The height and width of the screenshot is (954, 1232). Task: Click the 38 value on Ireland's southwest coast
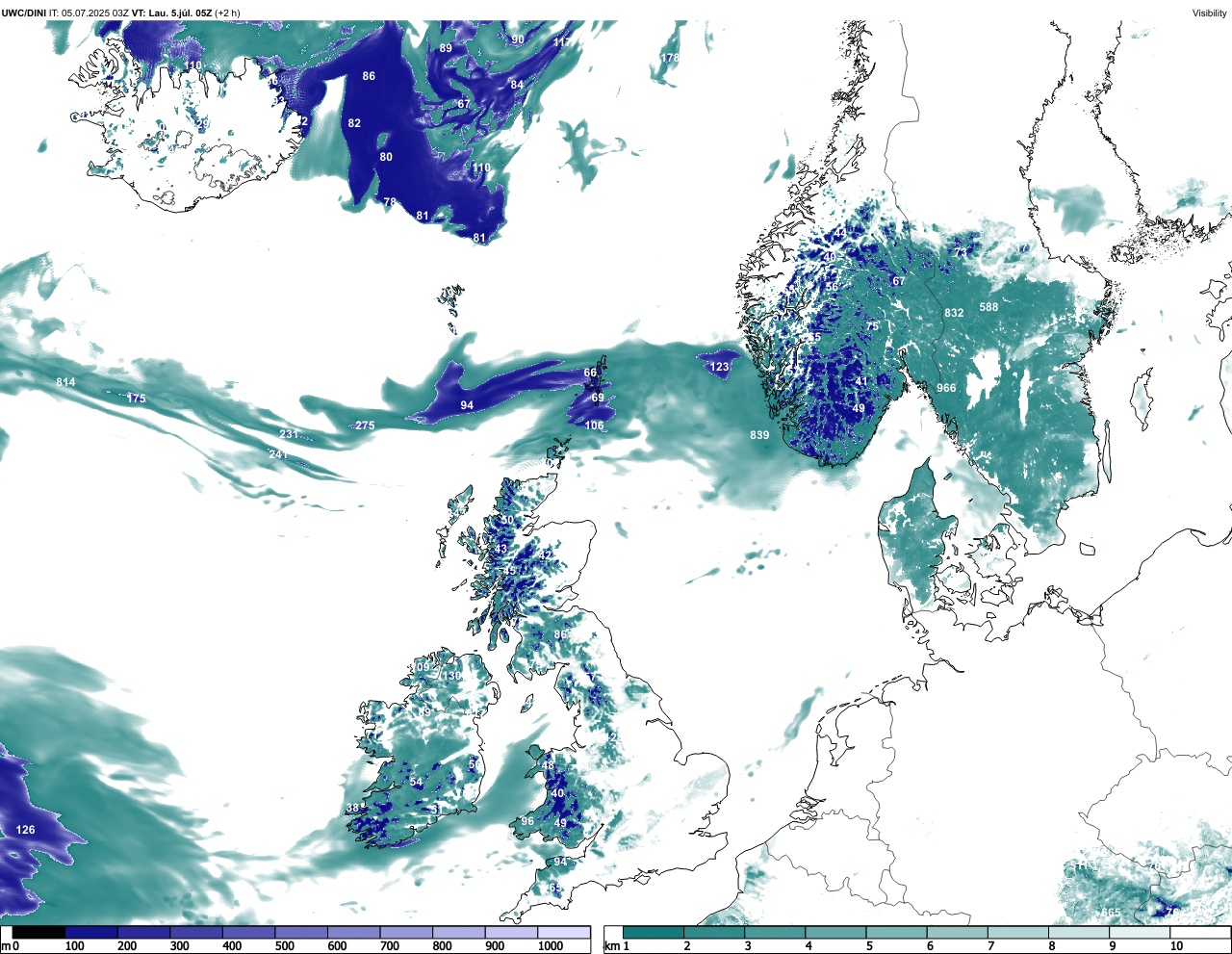point(352,808)
